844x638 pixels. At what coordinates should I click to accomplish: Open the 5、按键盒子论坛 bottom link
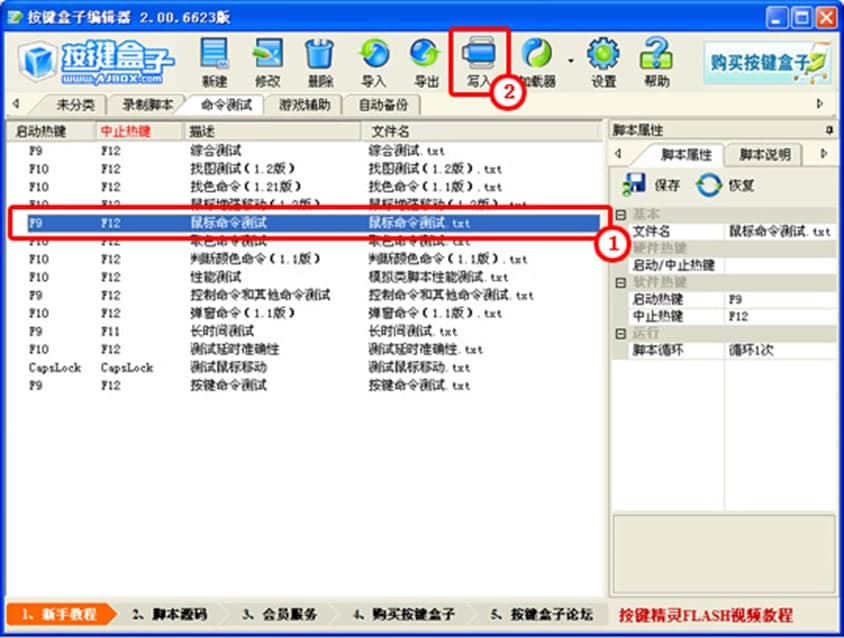[541, 614]
